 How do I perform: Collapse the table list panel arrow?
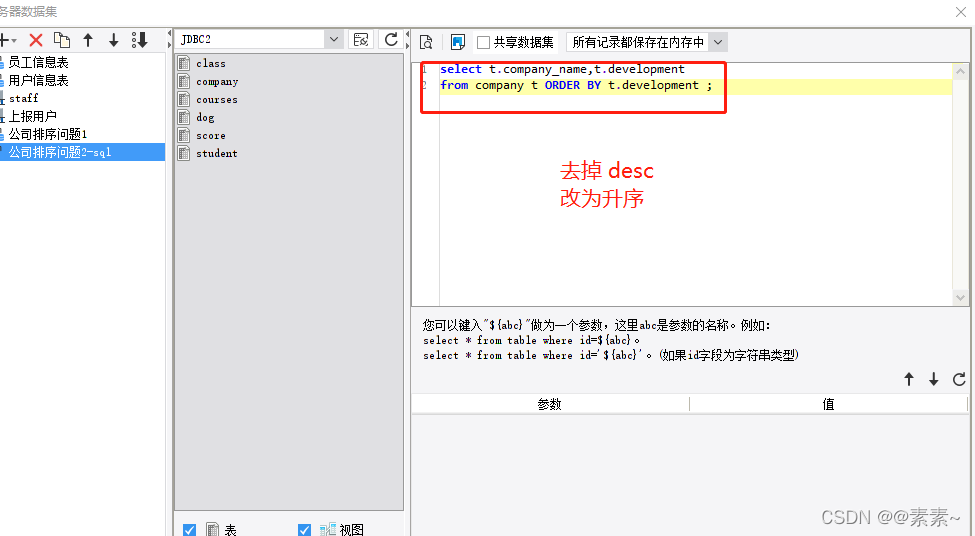point(407,34)
